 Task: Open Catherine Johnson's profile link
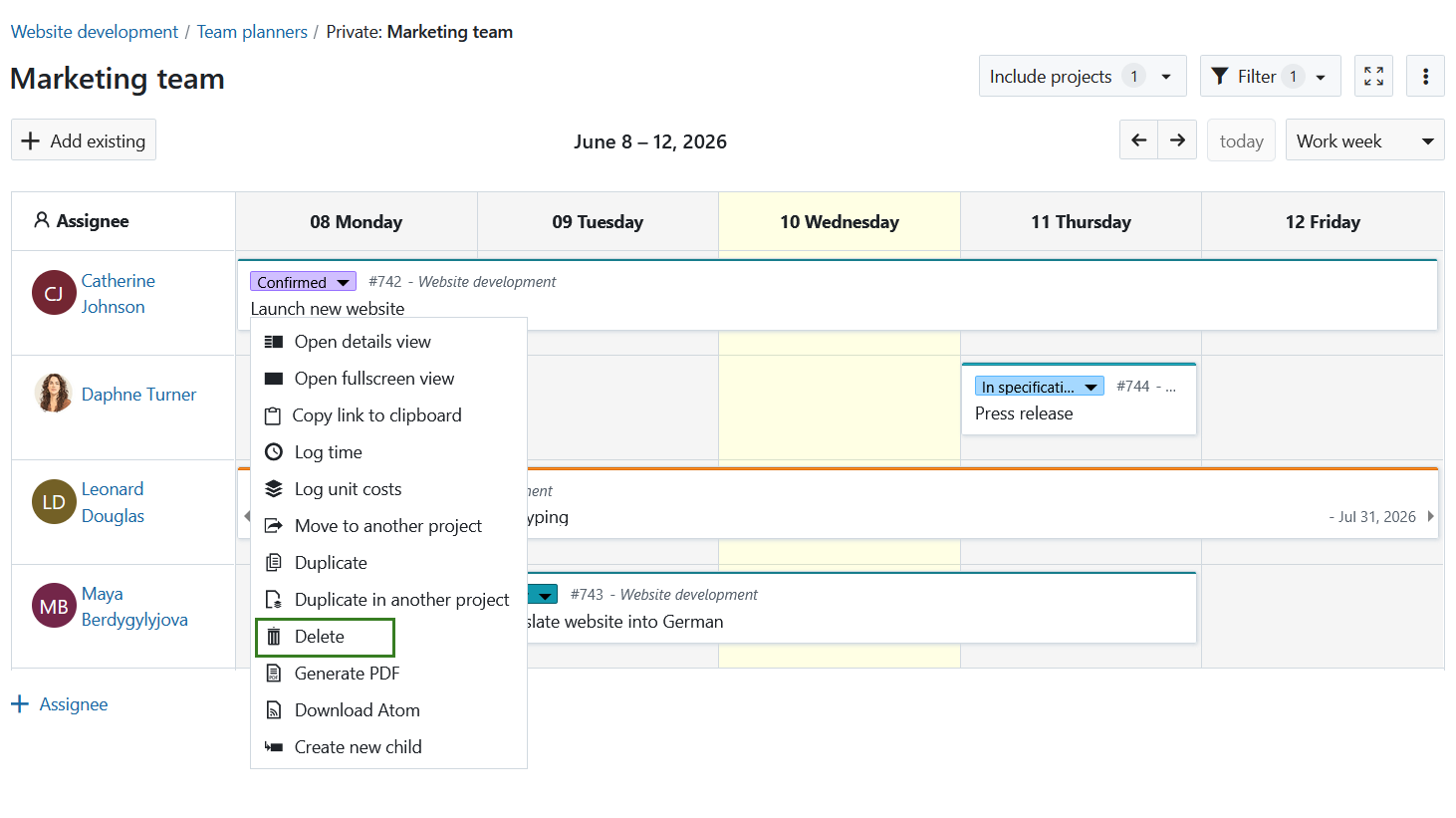pyautogui.click(x=118, y=294)
